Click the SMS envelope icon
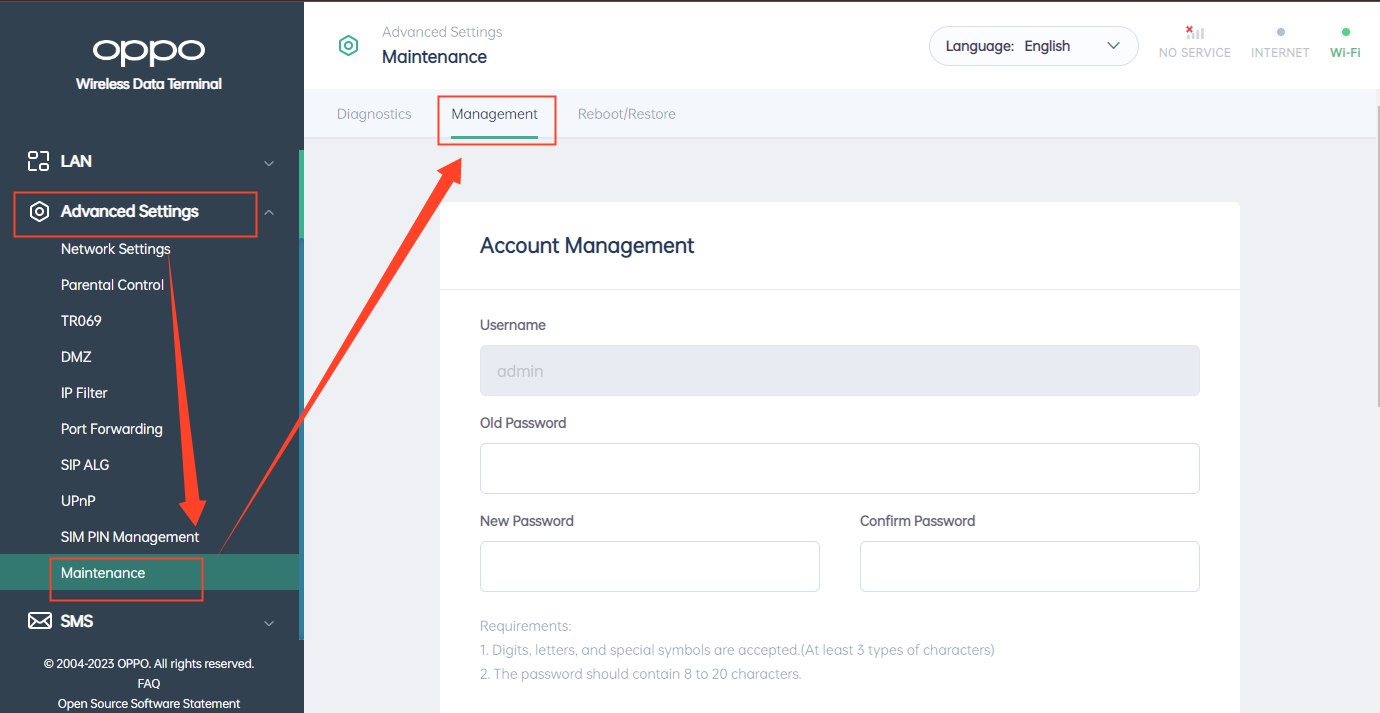Screen dimensions: 1380x713 click(x=39, y=621)
